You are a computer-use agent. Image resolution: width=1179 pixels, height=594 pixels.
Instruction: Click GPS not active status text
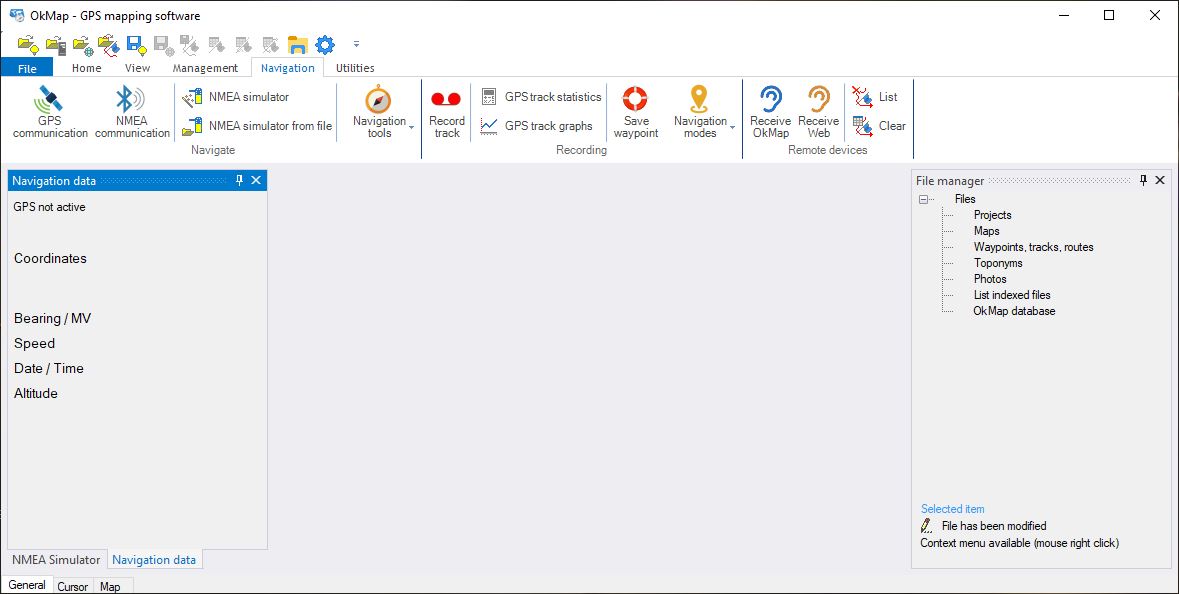click(50, 207)
